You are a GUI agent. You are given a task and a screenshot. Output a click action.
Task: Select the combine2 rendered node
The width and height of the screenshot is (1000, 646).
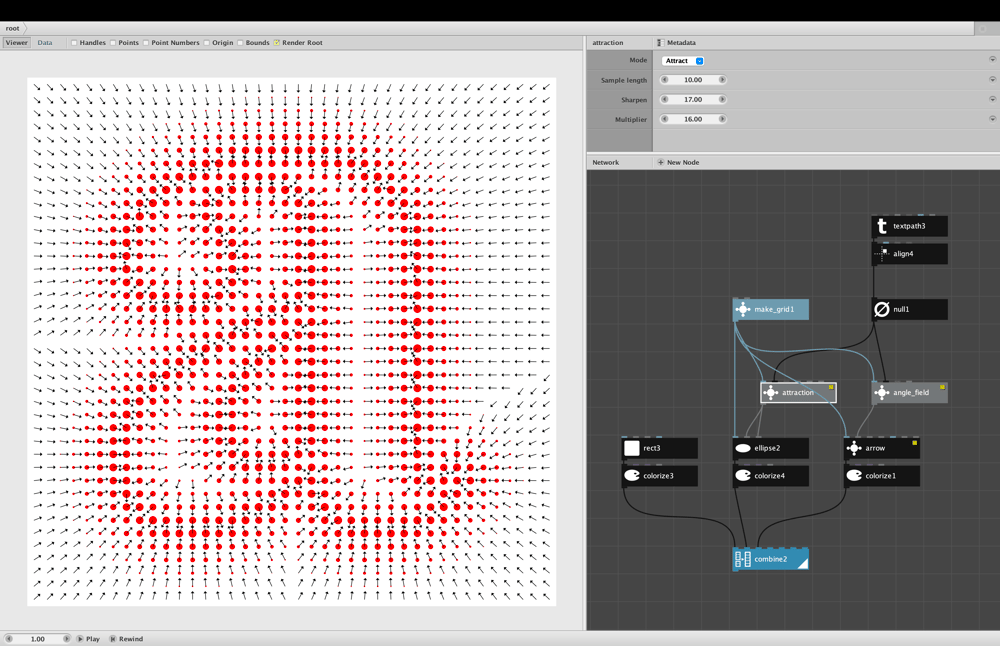point(770,559)
